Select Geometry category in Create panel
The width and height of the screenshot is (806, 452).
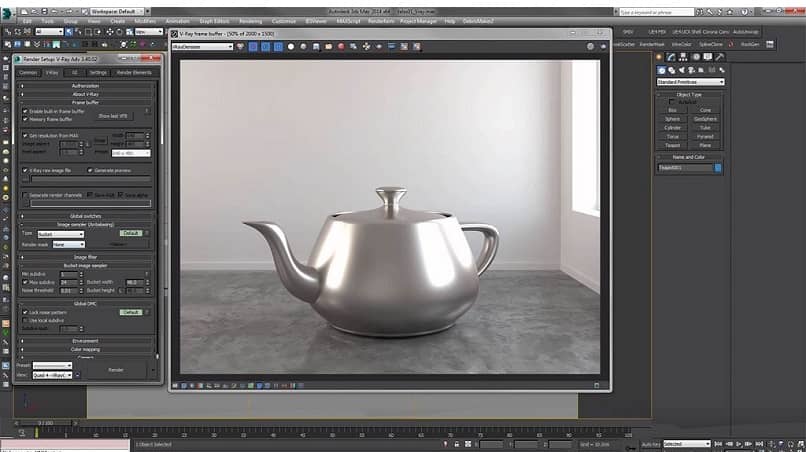(x=662, y=70)
